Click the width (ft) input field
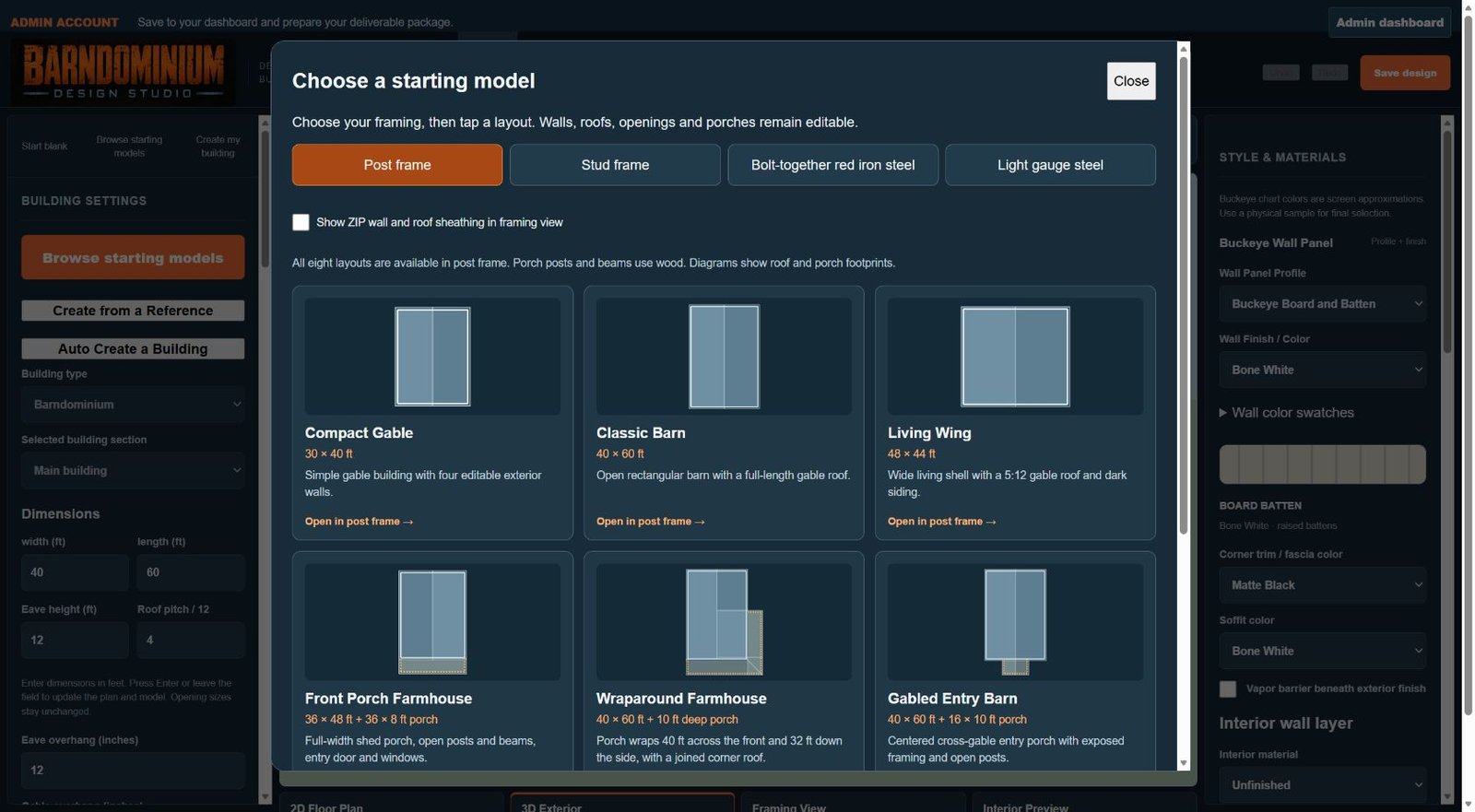This screenshot has height=812, width=1475. 75,572
